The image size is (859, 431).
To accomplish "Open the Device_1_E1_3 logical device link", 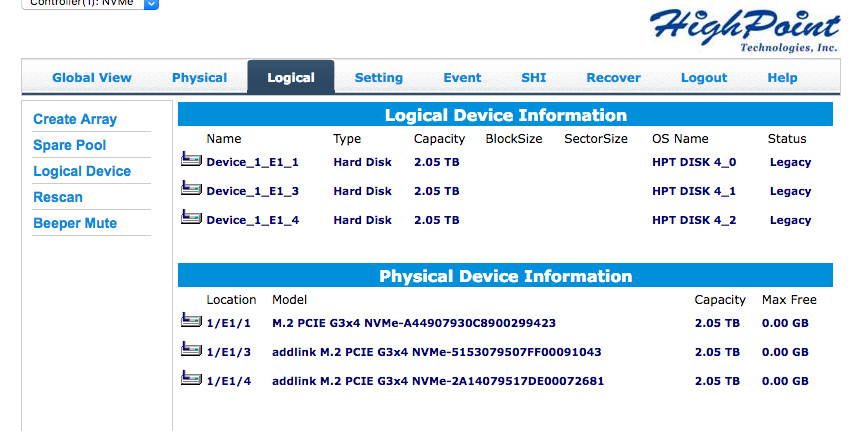I will point(253,191).
